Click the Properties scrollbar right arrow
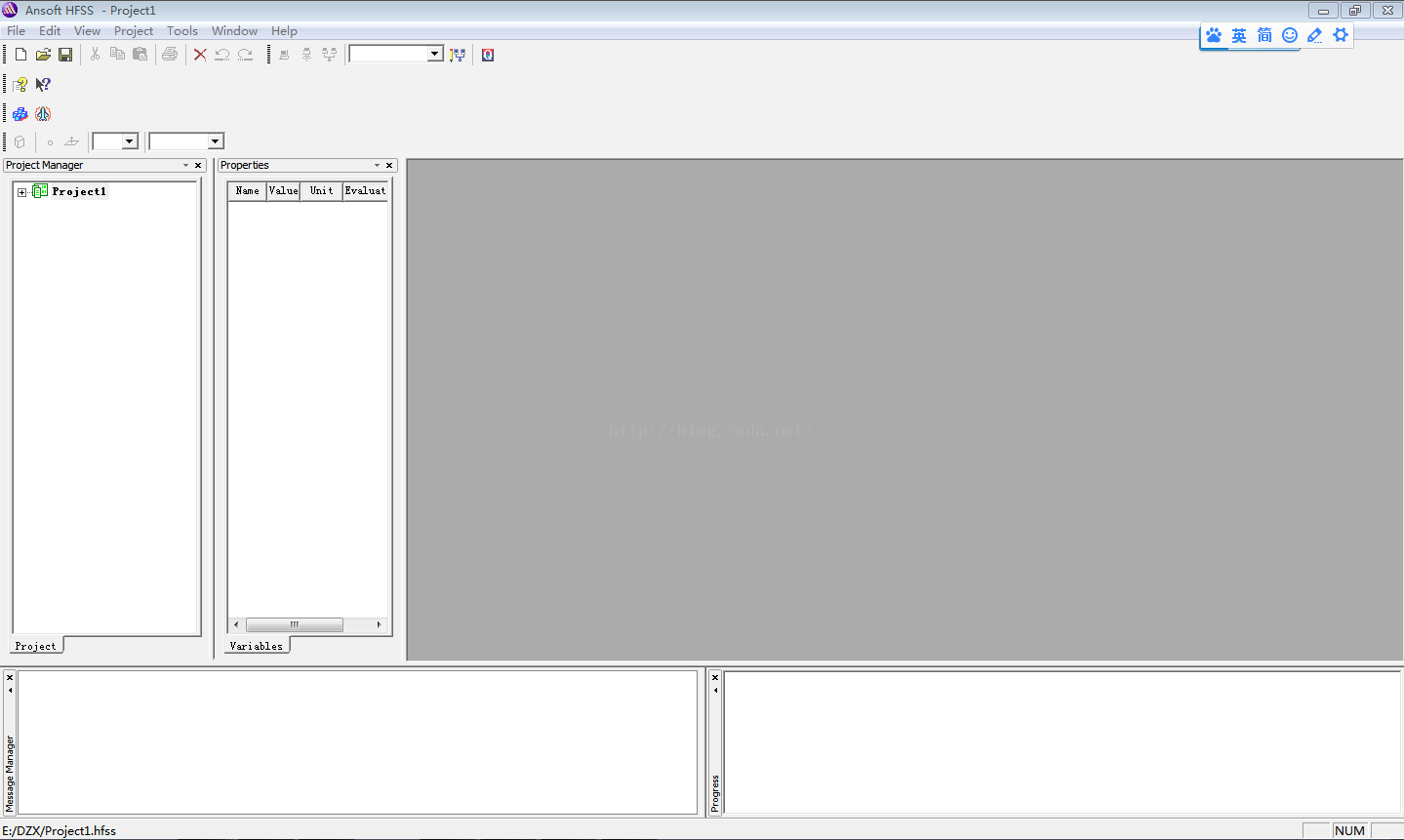 pos(380,624)
